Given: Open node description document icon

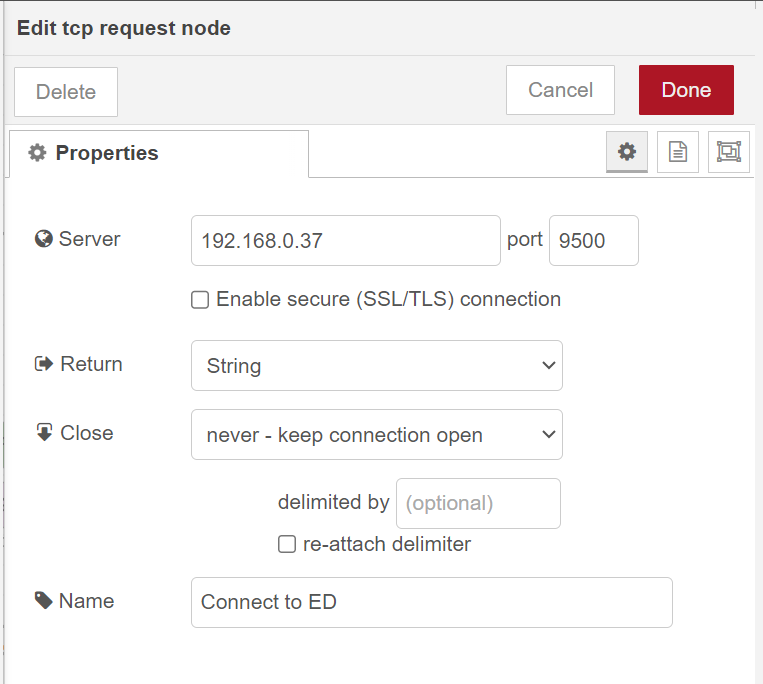Looking at the screenshot, I should coord(678,152).
